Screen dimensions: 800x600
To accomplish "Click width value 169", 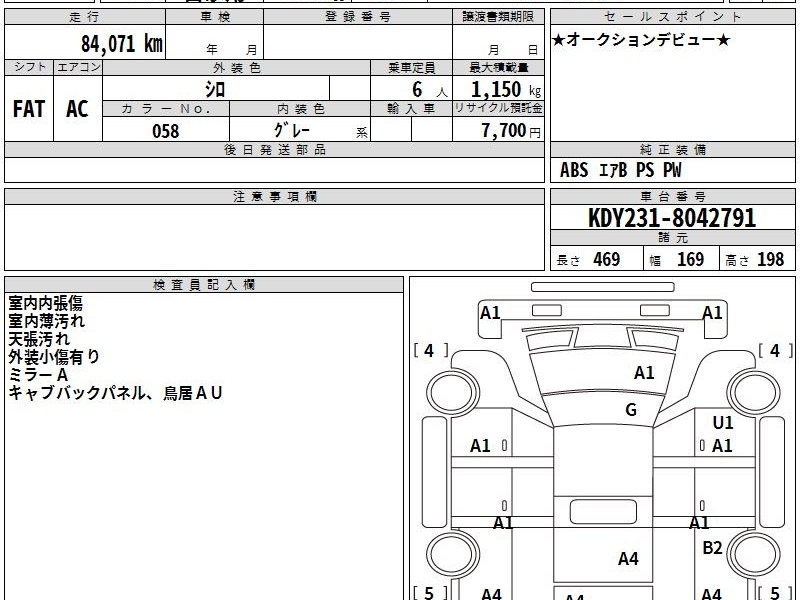I will click(x=690, y=259).
